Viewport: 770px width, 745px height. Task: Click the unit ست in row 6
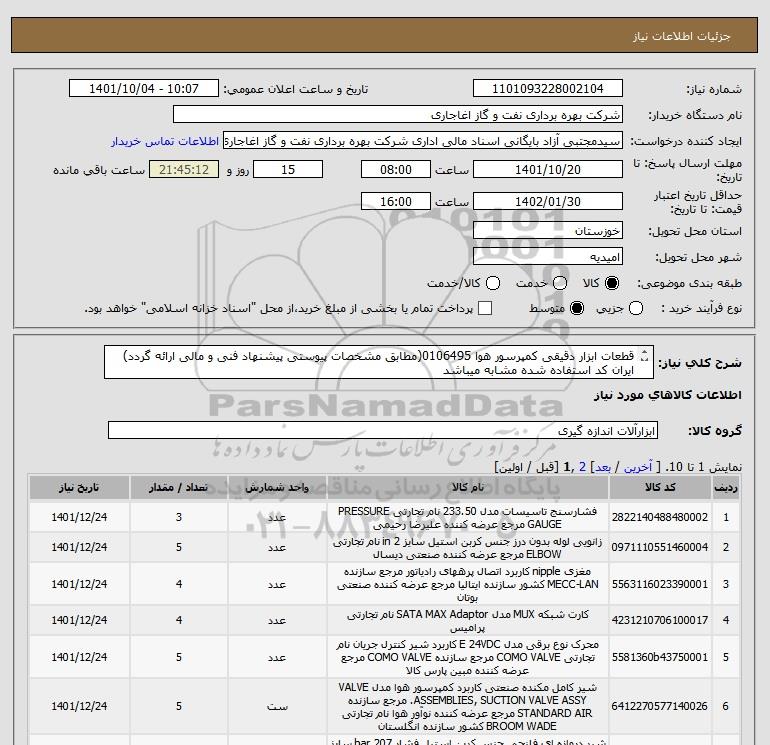277,706
